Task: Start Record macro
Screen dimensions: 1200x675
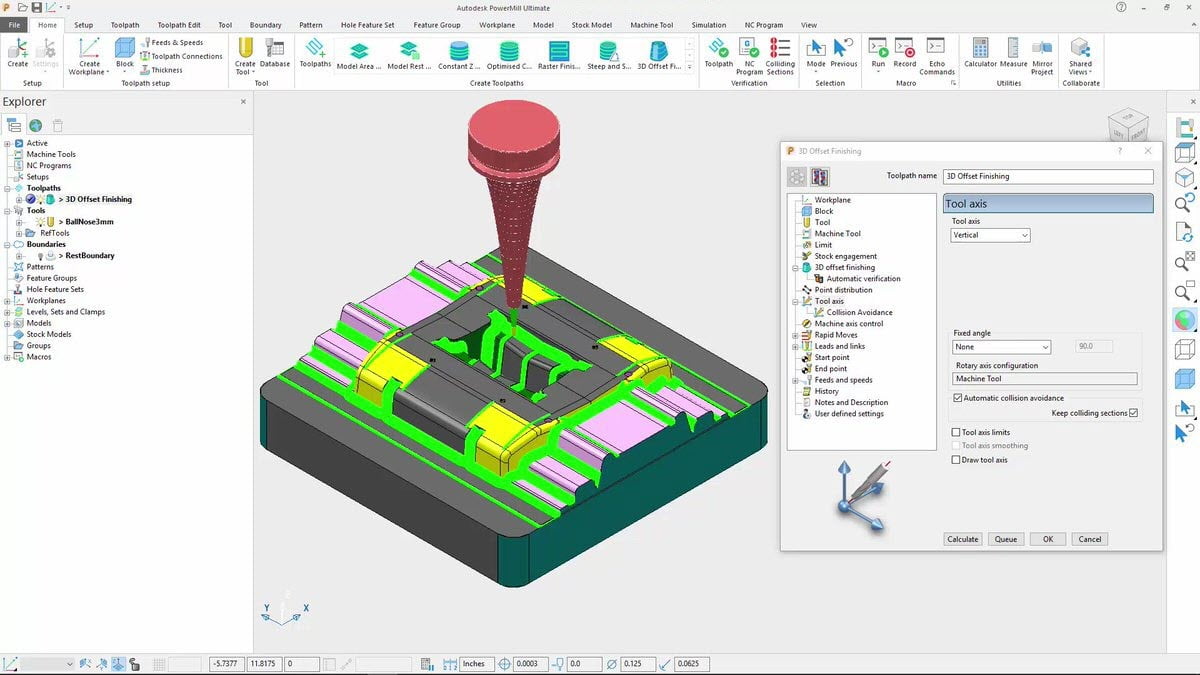Action: pos(905,53)
